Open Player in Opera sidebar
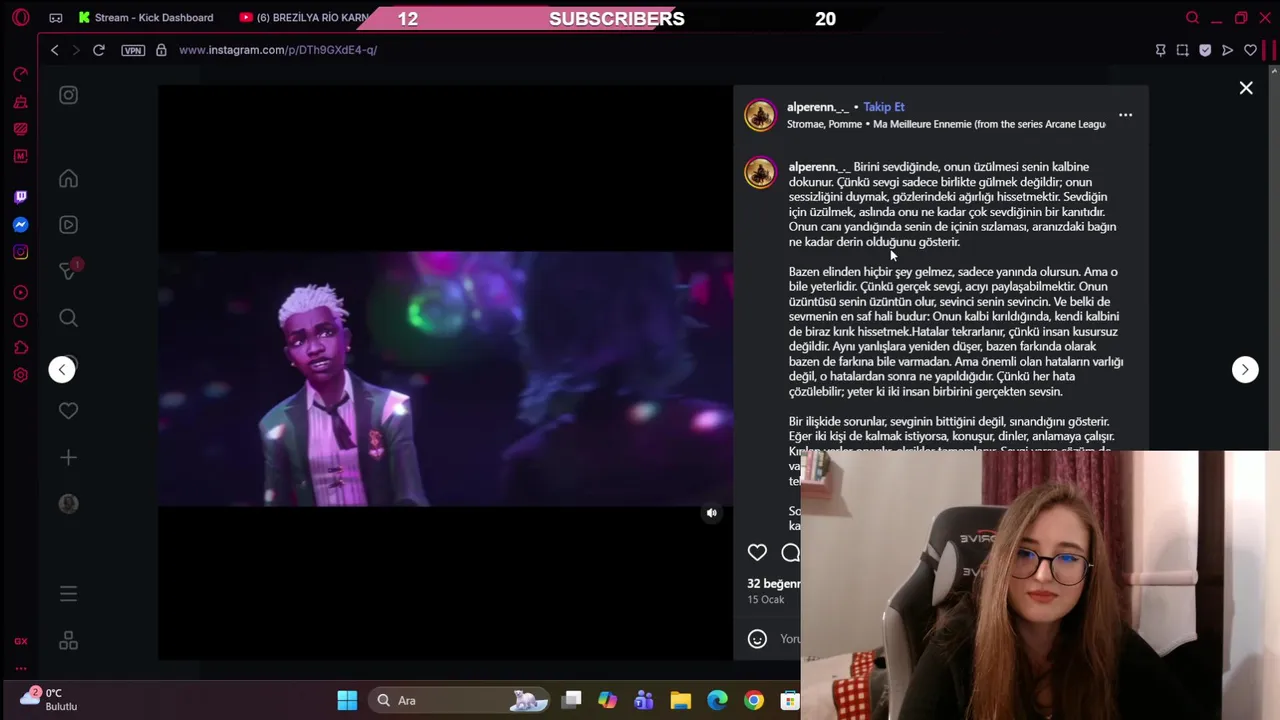This screenshot has width=1280, height=720. point(20,293)
